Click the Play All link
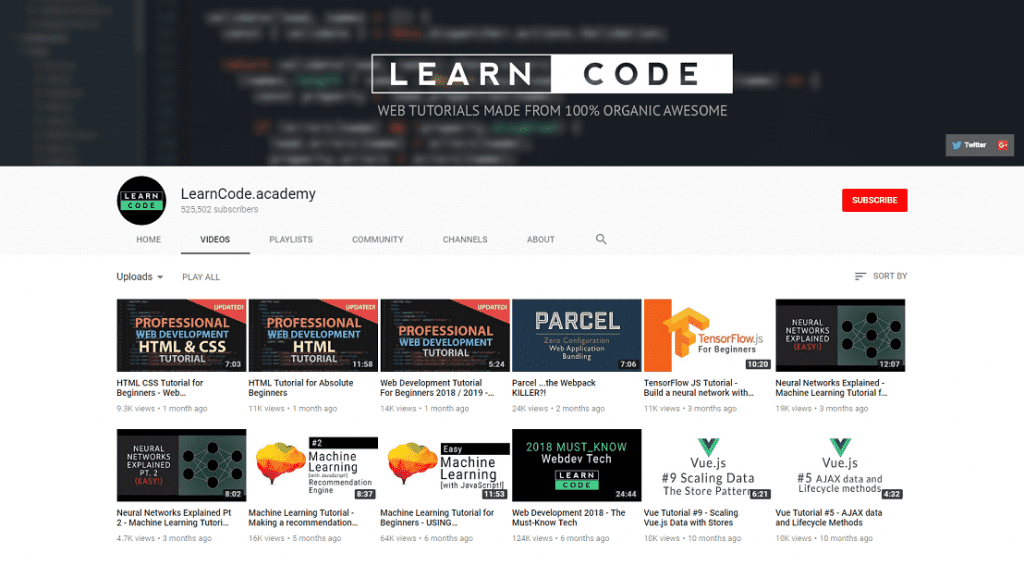This screenshot has width=1024, height=565. [200, 277]
